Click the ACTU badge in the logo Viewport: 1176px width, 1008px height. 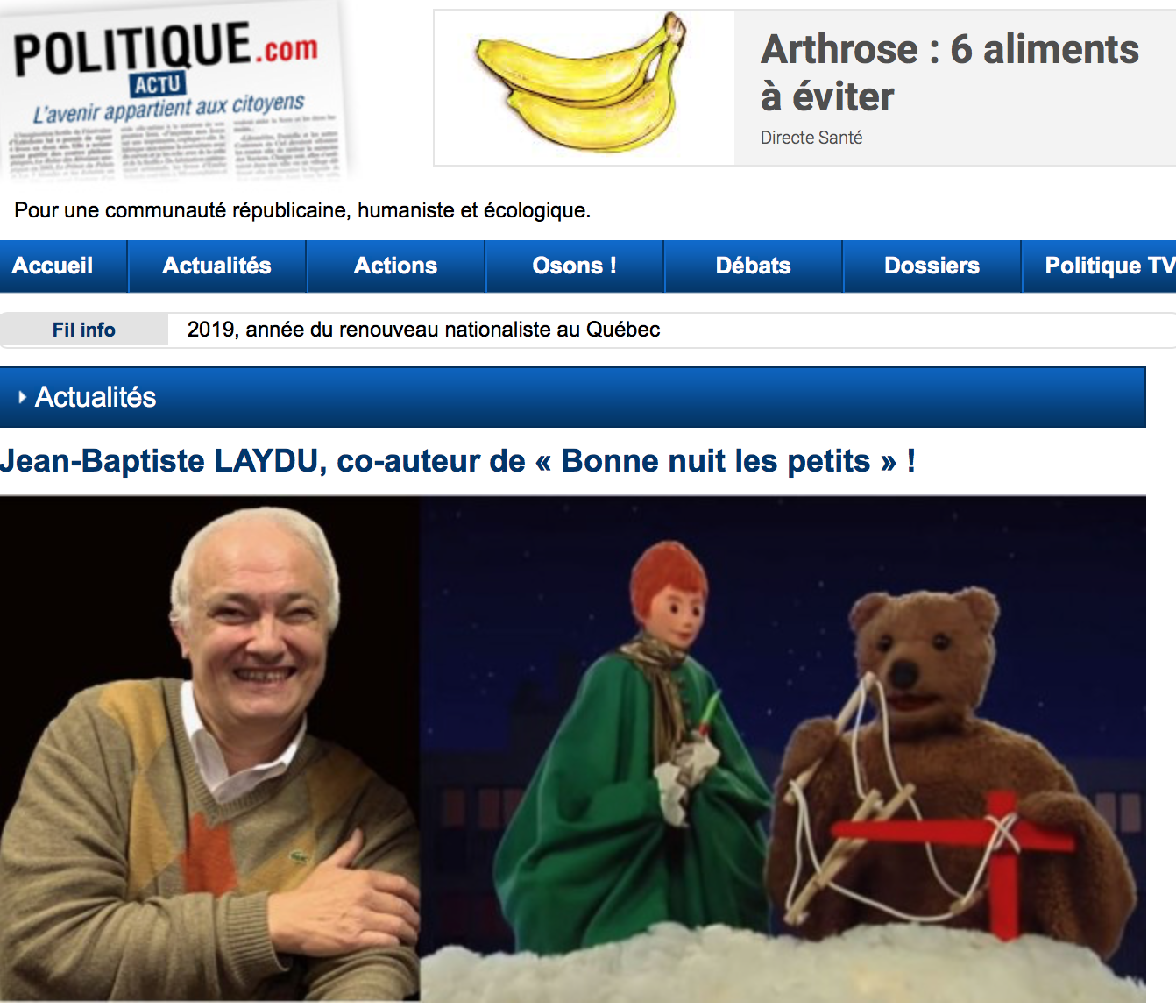pos(158,84)
